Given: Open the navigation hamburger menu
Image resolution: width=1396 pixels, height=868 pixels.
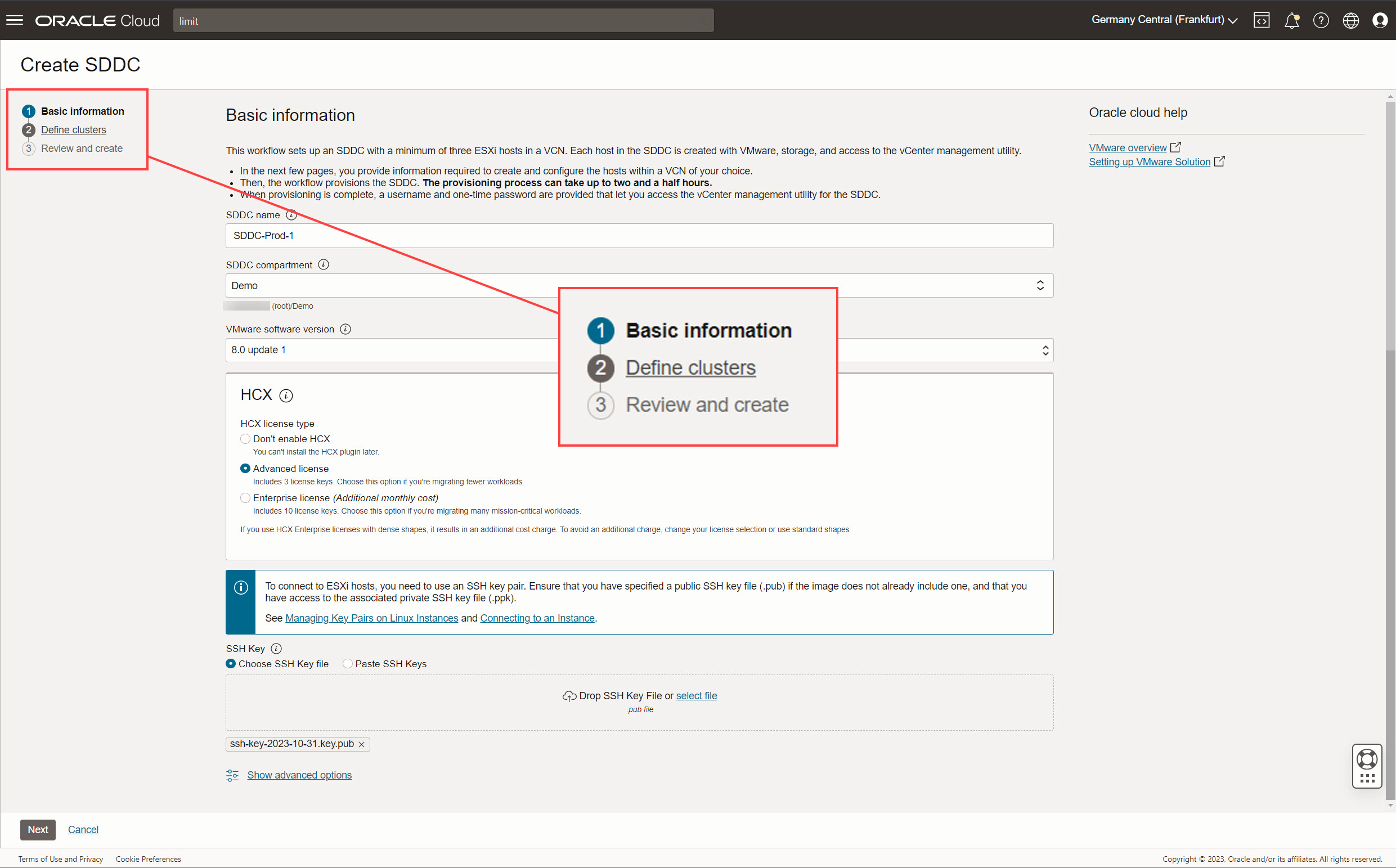Looking at the screenshot, I should point(15,20).
